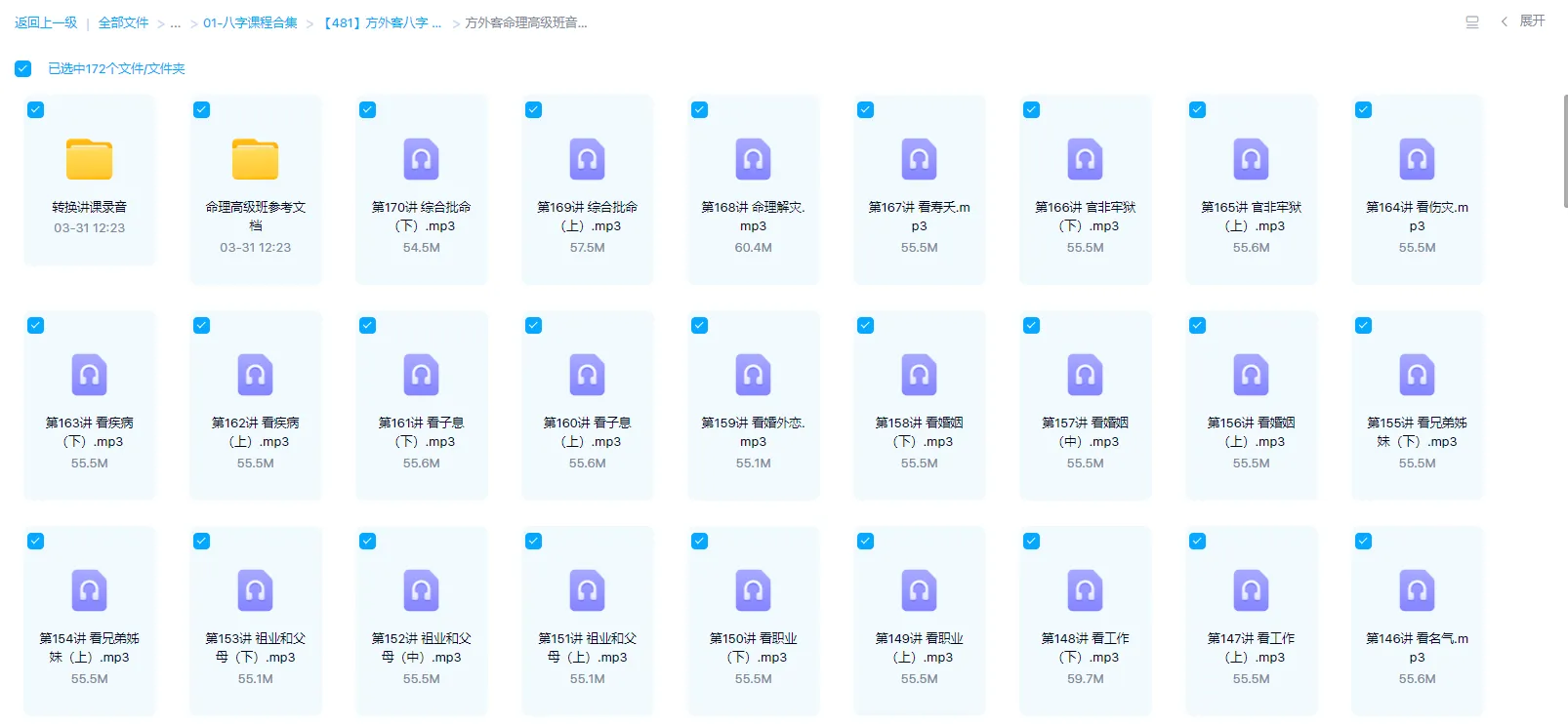Click the 已选中172个文件/文件夹 label
1568x726 pixels.
pyautogui.click(x=116, y=68)
